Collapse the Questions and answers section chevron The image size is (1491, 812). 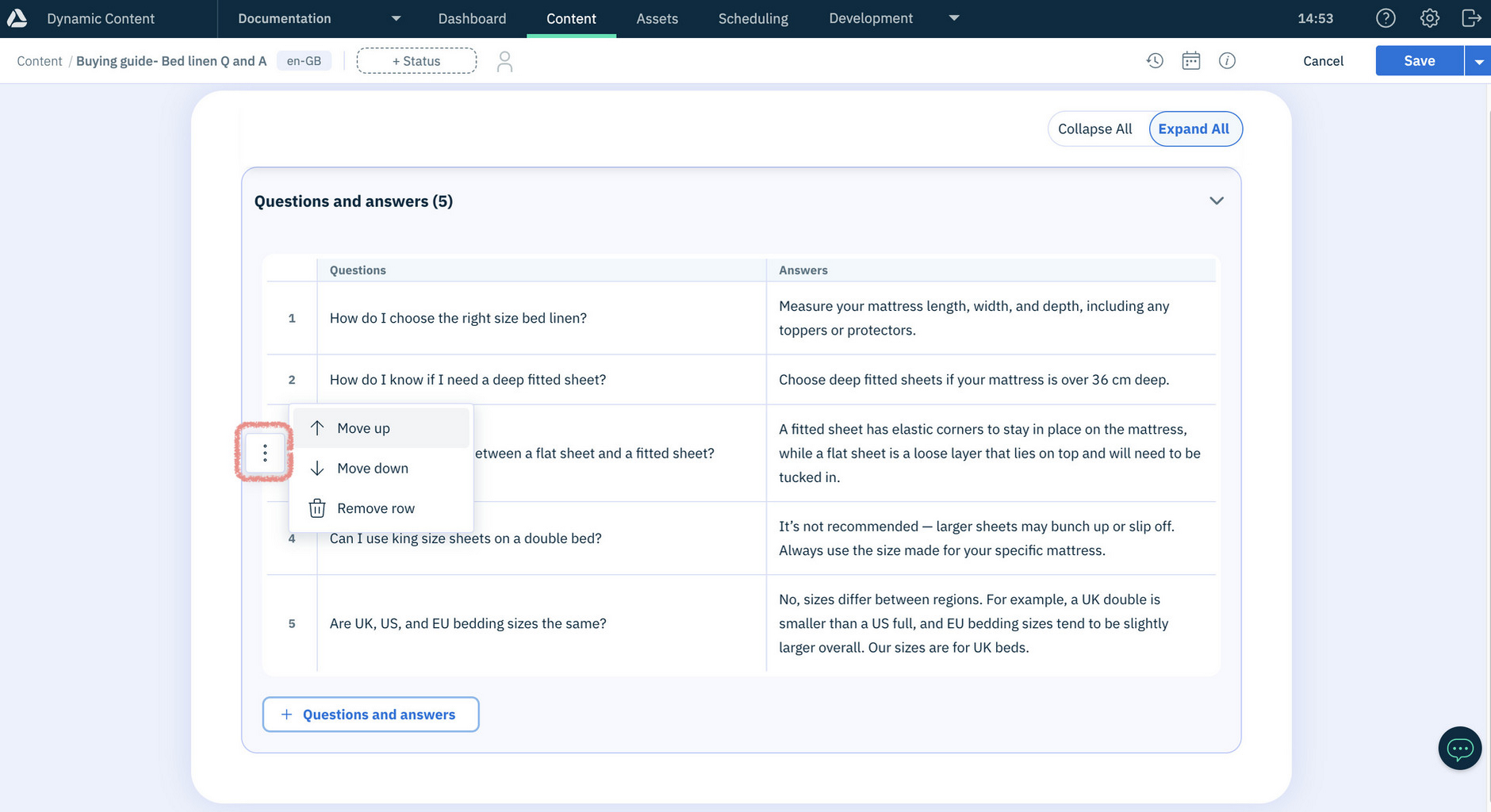click(1216, 201)
